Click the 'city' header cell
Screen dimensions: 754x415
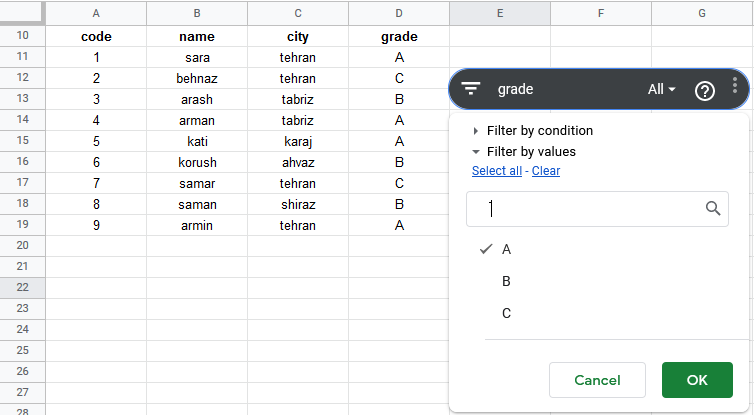point(298,36)
